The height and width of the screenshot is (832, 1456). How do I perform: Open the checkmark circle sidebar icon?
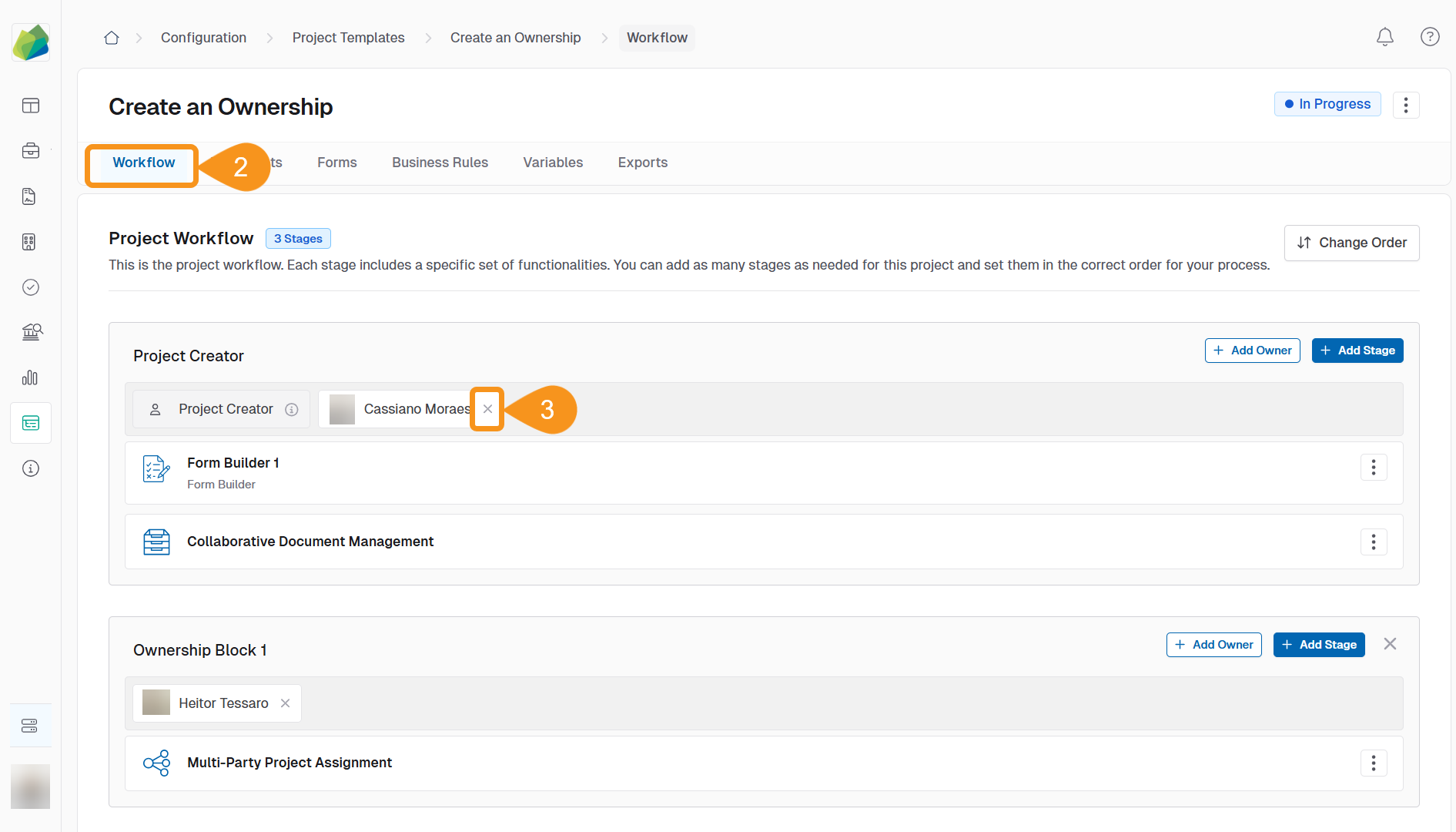[x=31, y=287]
